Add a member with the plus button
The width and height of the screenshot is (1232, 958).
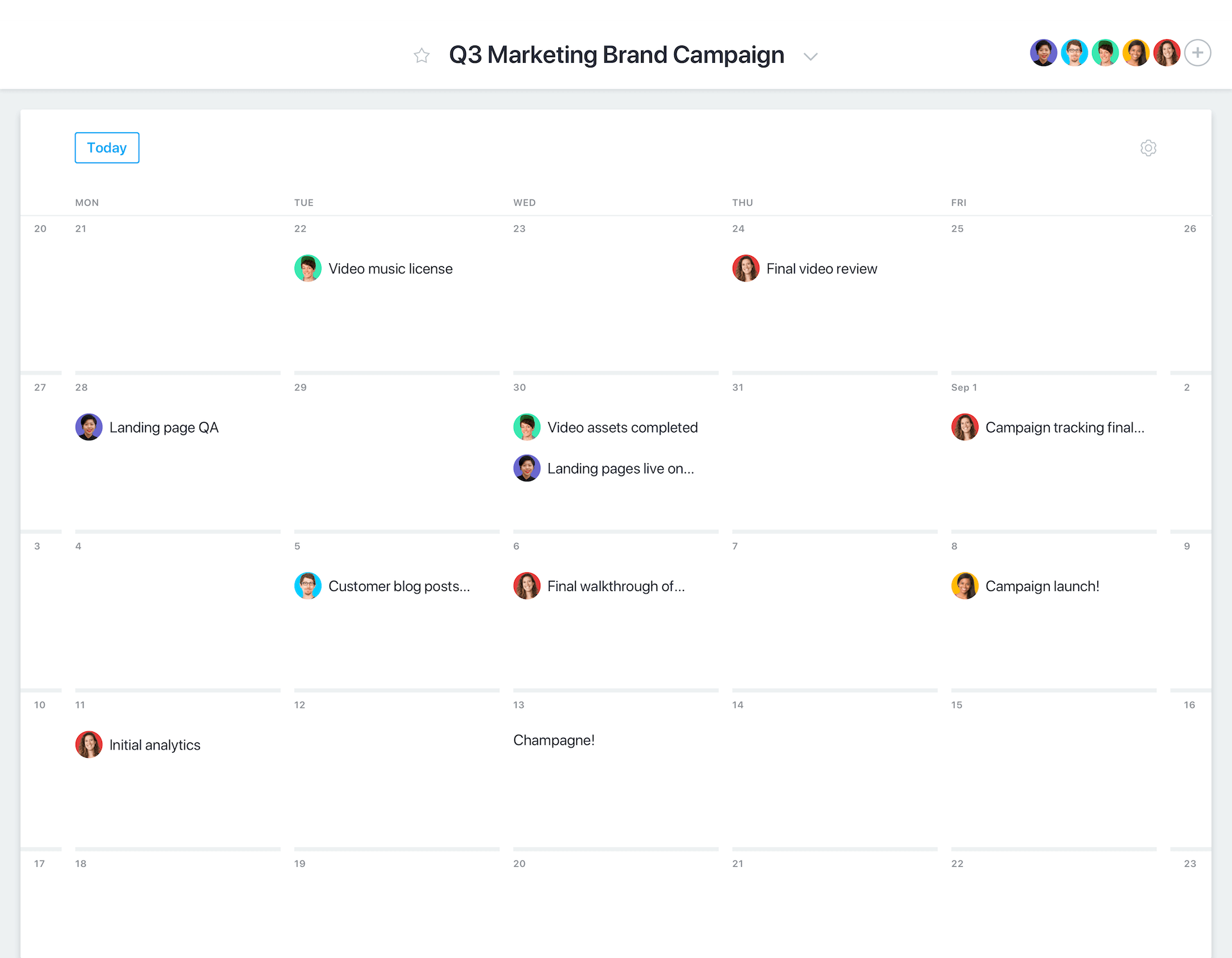(x=1197, y=53)
